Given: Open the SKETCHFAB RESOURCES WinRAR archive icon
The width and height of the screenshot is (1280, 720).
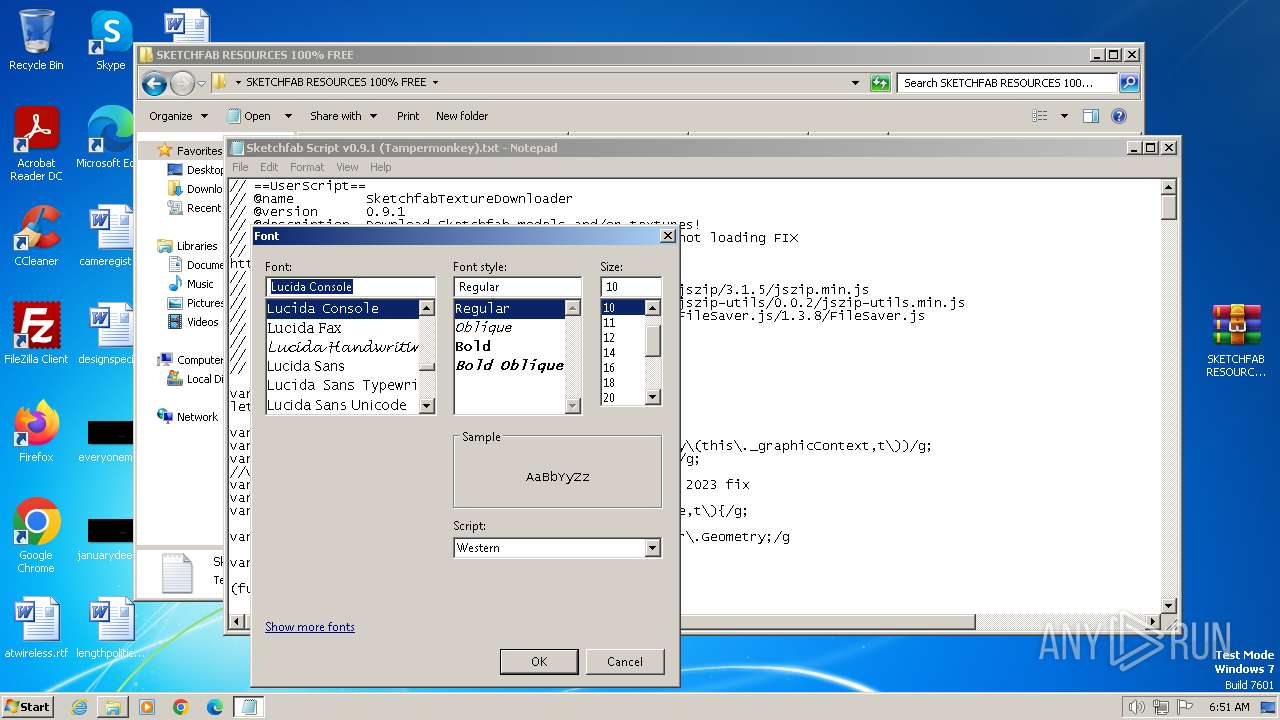Looking at the screenshot, I should (x=1236, y=340).
